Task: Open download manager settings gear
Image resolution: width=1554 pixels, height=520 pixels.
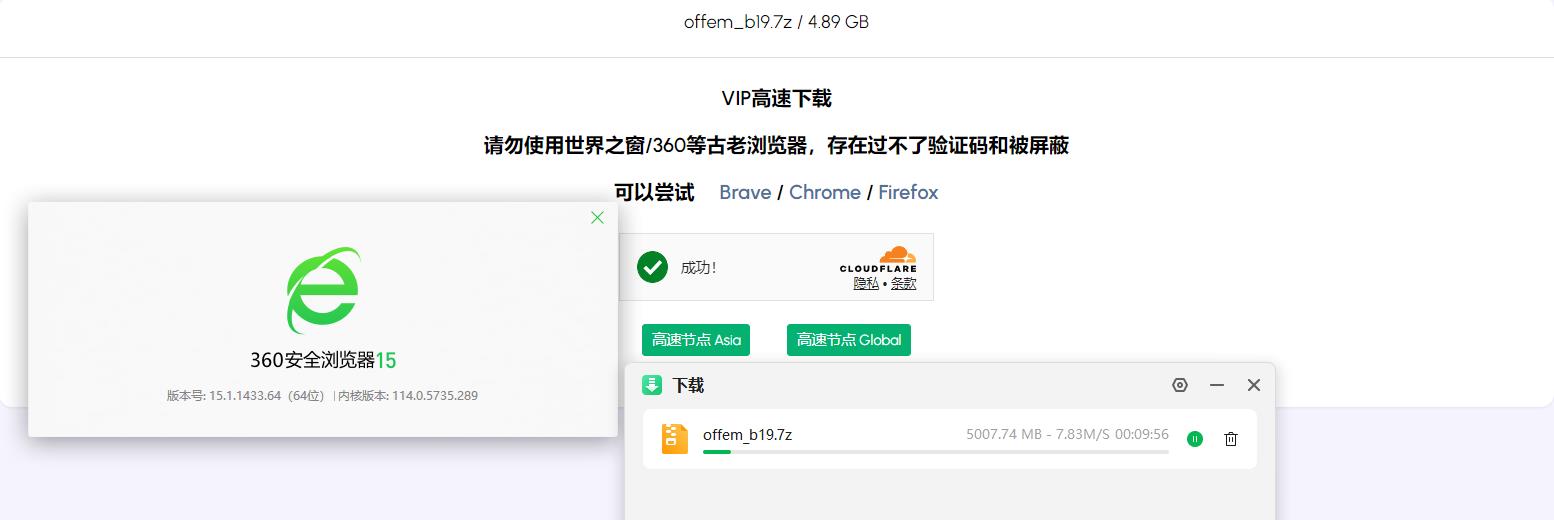Action: click(1180, 385)
